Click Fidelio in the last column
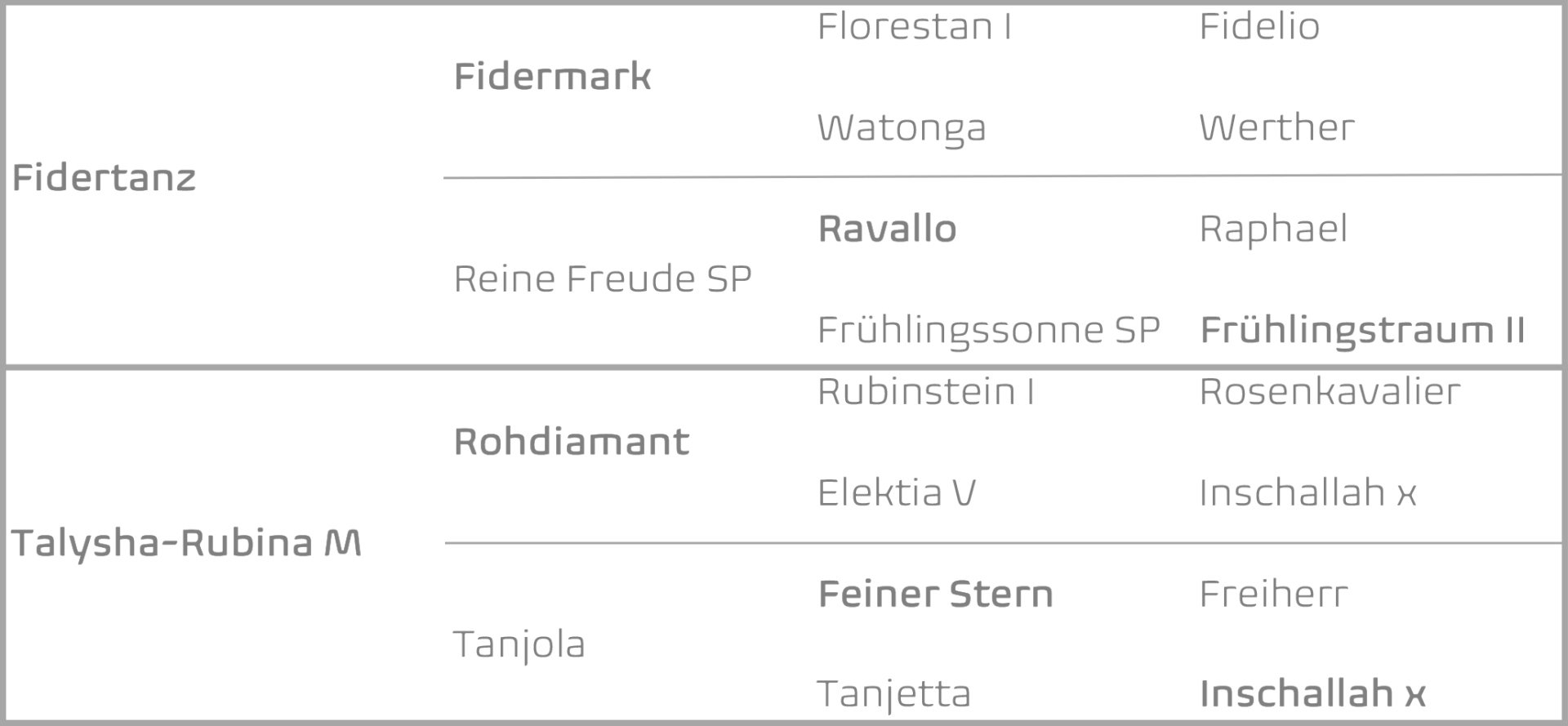 coord(1258,27)
